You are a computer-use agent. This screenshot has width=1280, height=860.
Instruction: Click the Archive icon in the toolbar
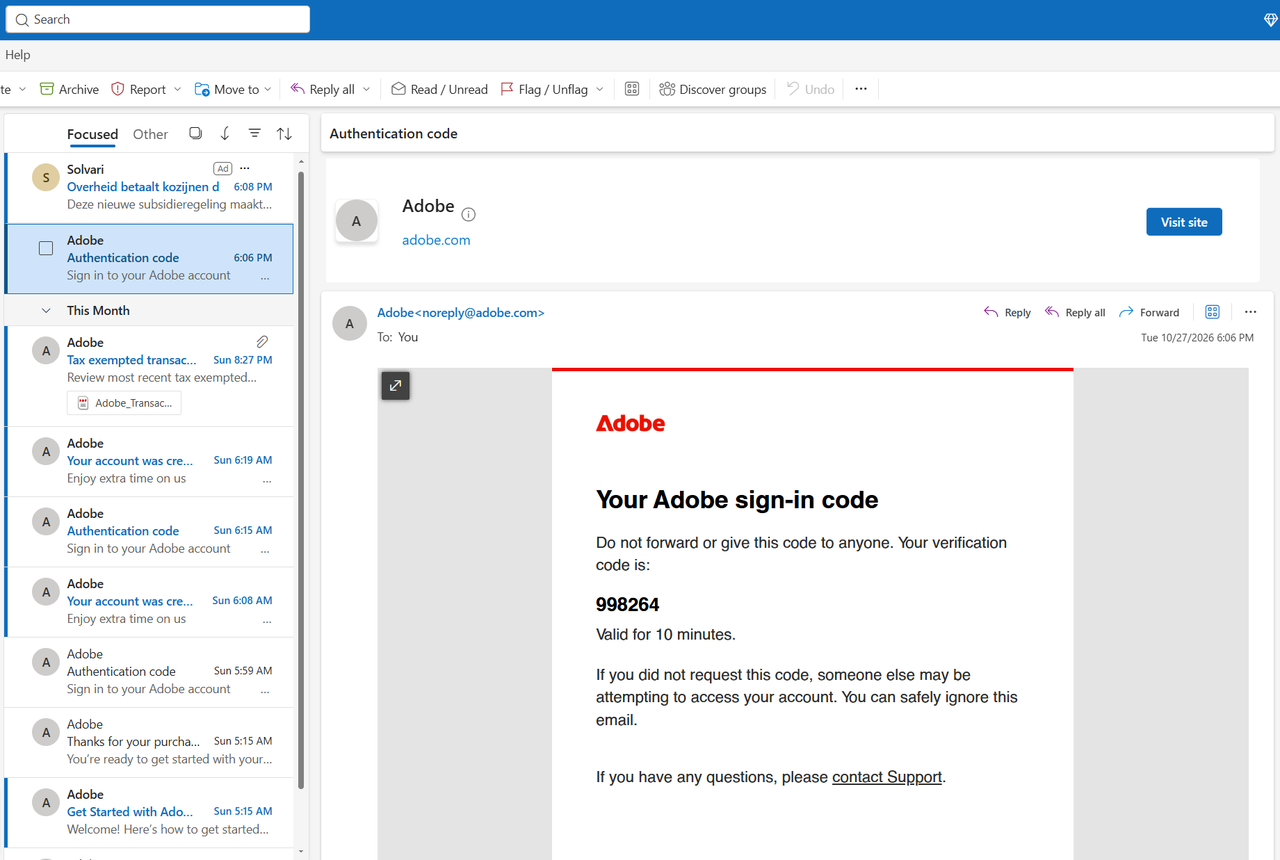(x=47, y=89)
